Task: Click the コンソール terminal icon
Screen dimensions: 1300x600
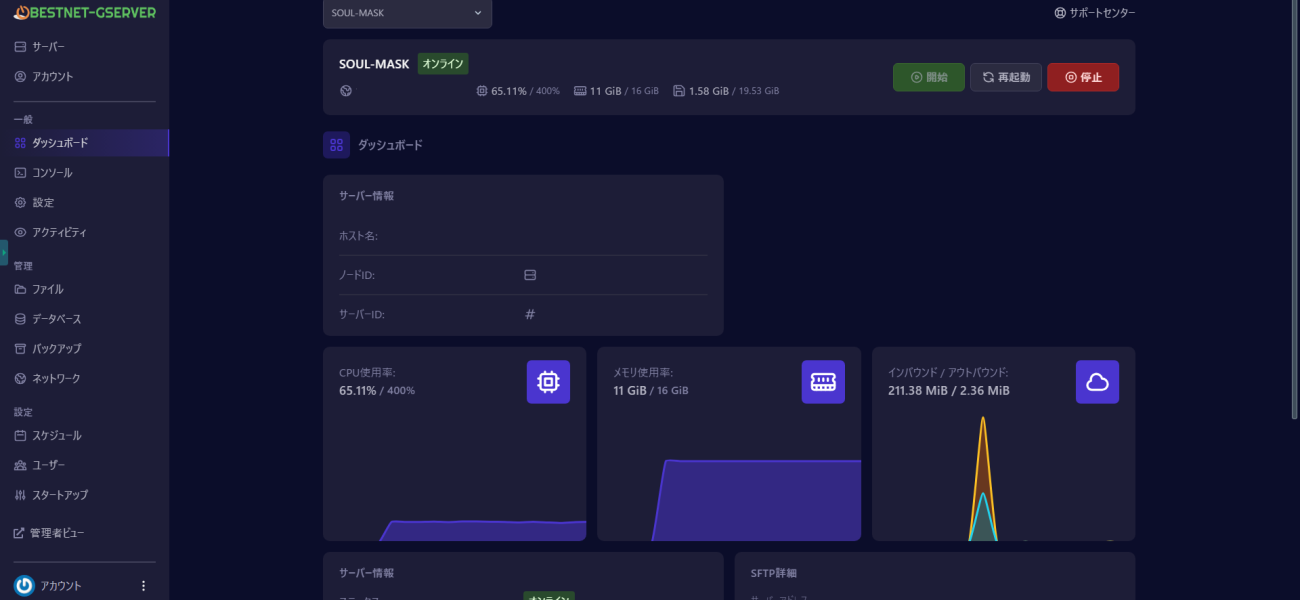Action: [x=20, y=173]
